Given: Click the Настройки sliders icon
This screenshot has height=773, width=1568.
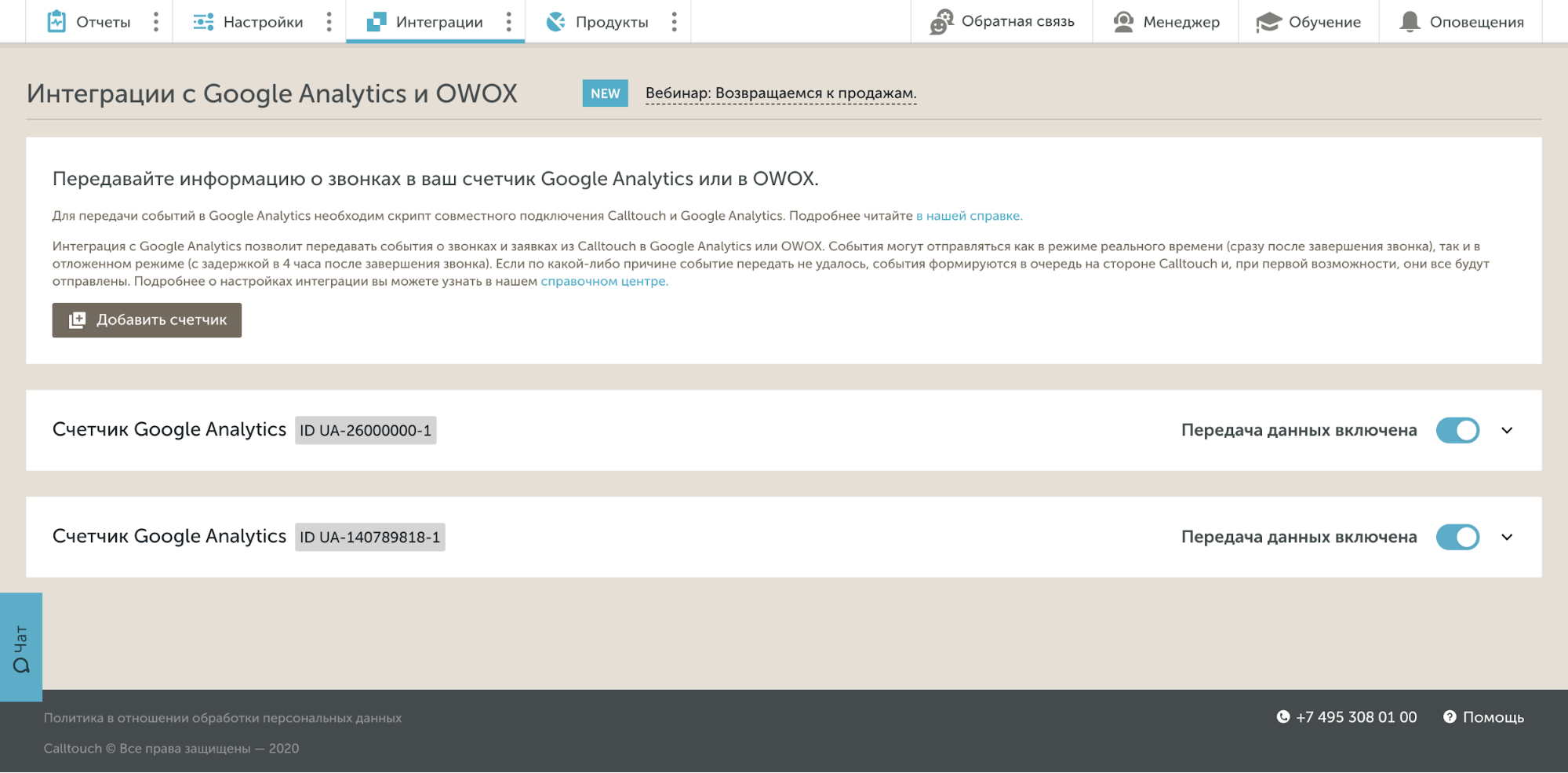Looking at the screenshot, I should coord(203,22).
